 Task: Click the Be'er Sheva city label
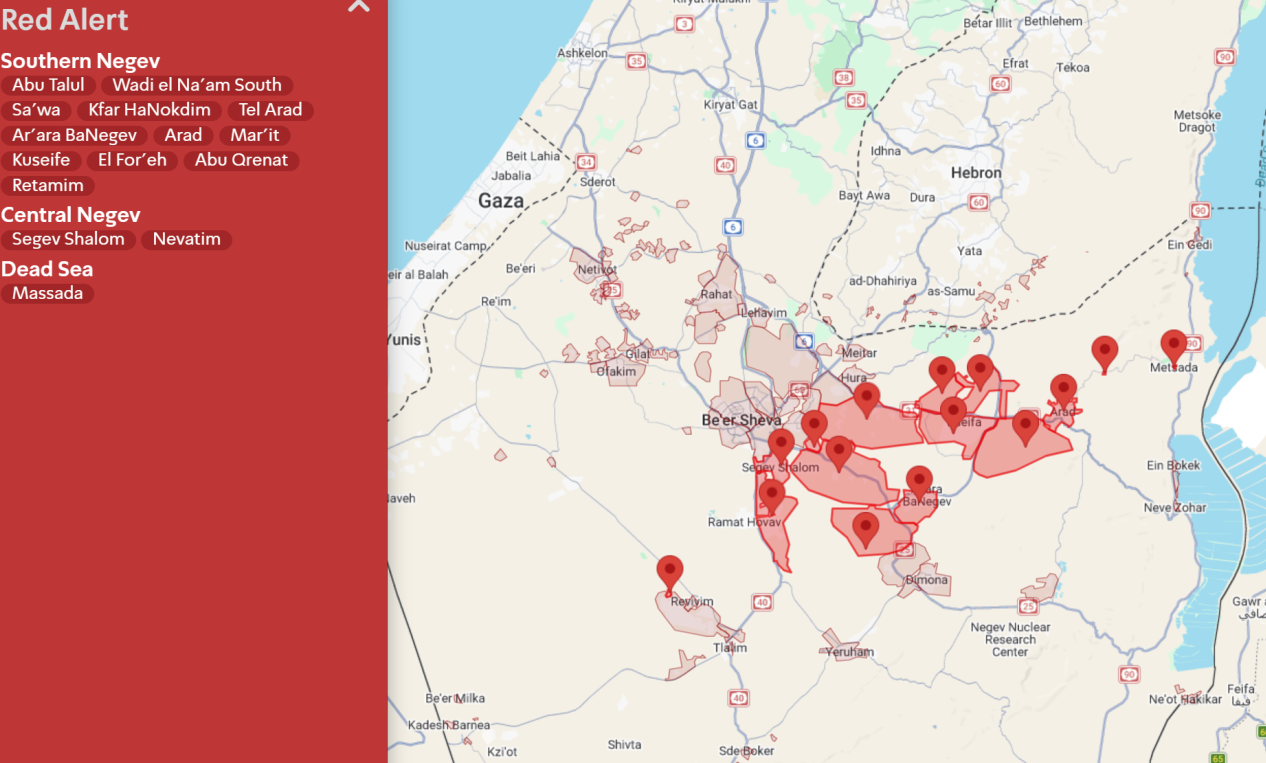[x=741, y=420]
